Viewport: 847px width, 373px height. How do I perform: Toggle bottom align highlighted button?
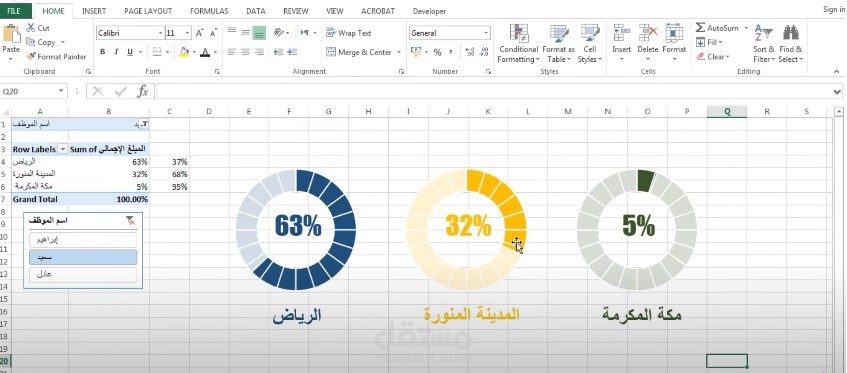point(259,33)
